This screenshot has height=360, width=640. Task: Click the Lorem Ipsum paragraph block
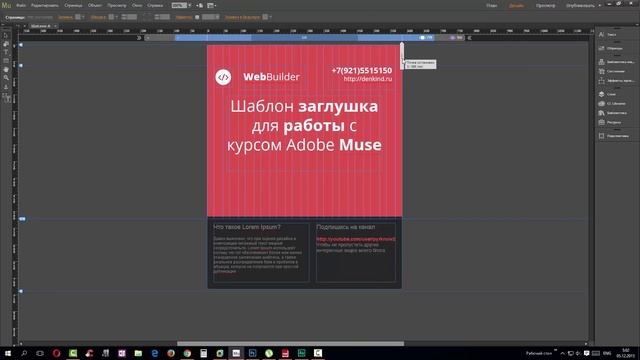(x=258, y=255)
